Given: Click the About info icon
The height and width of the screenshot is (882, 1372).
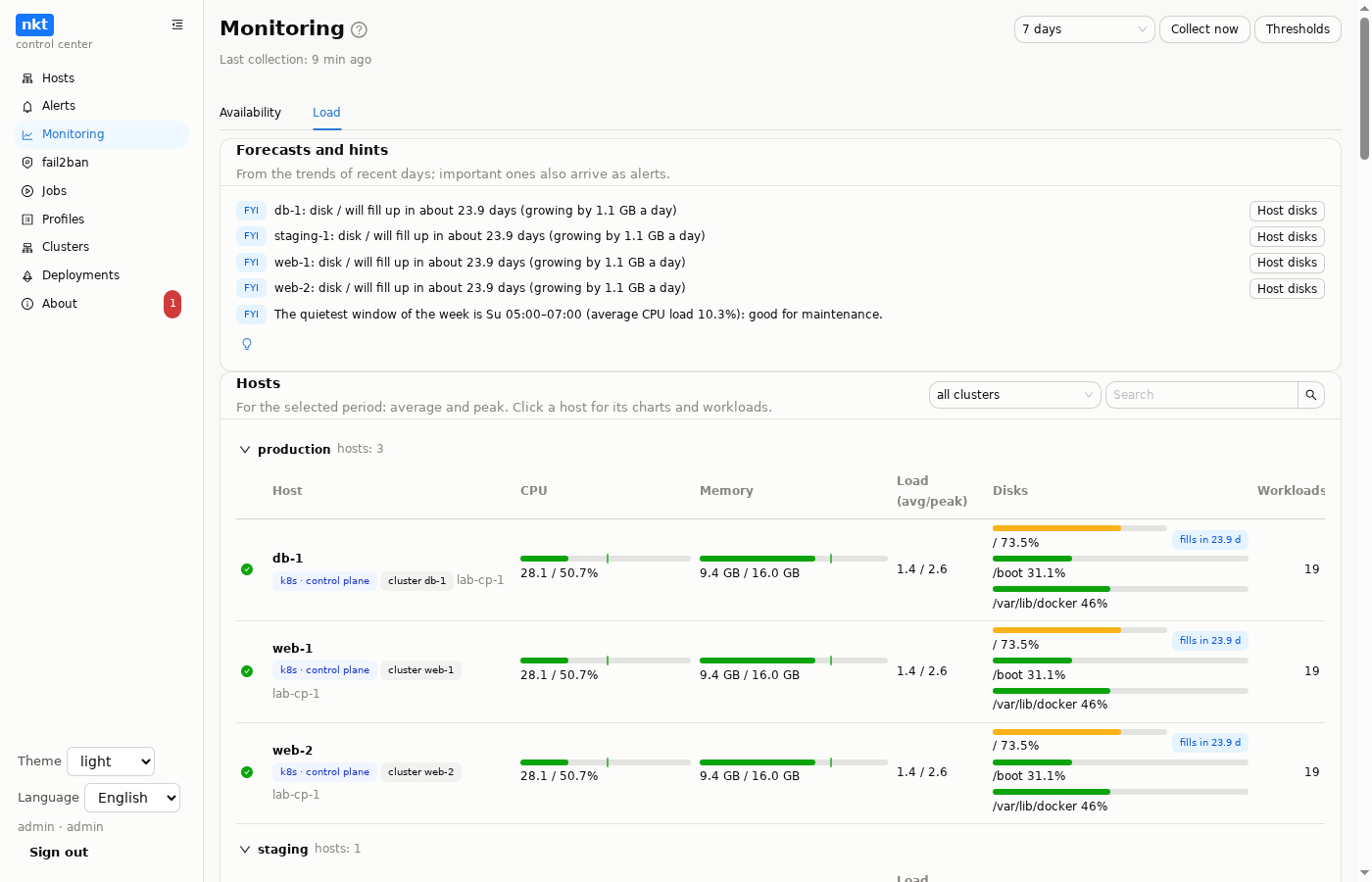Looking at the screenshot, I should [27, 304].
